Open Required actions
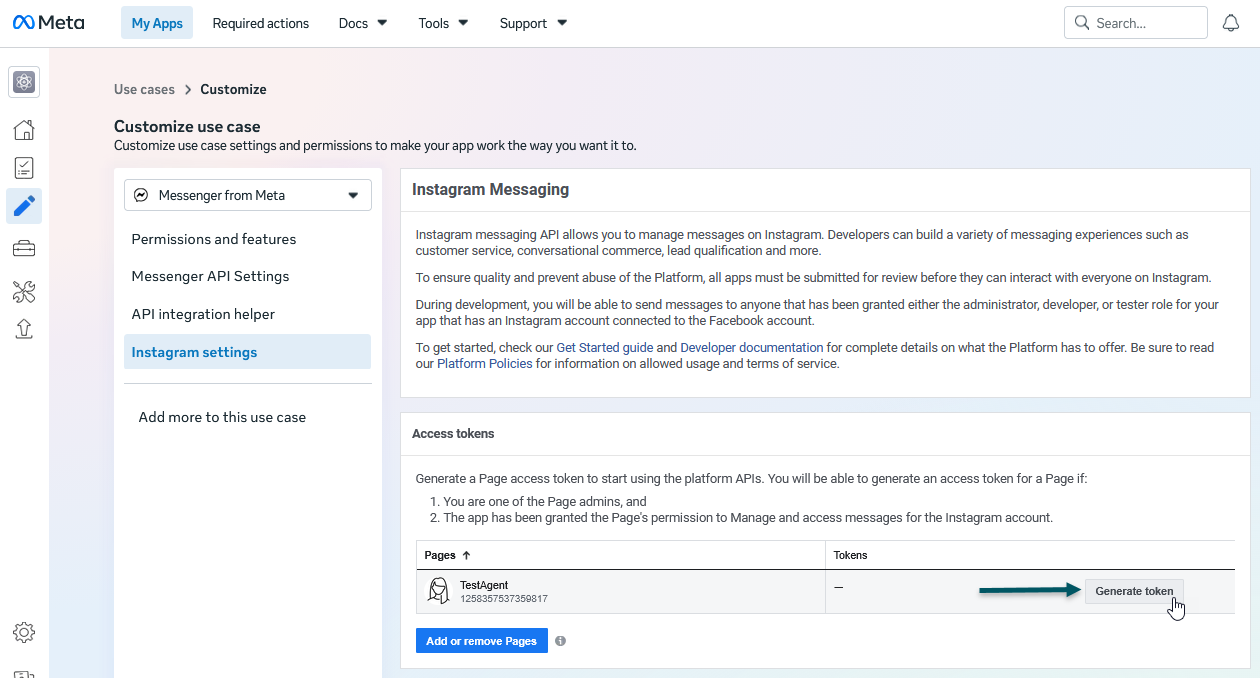The image size is (1260, 678). point(261,23)
